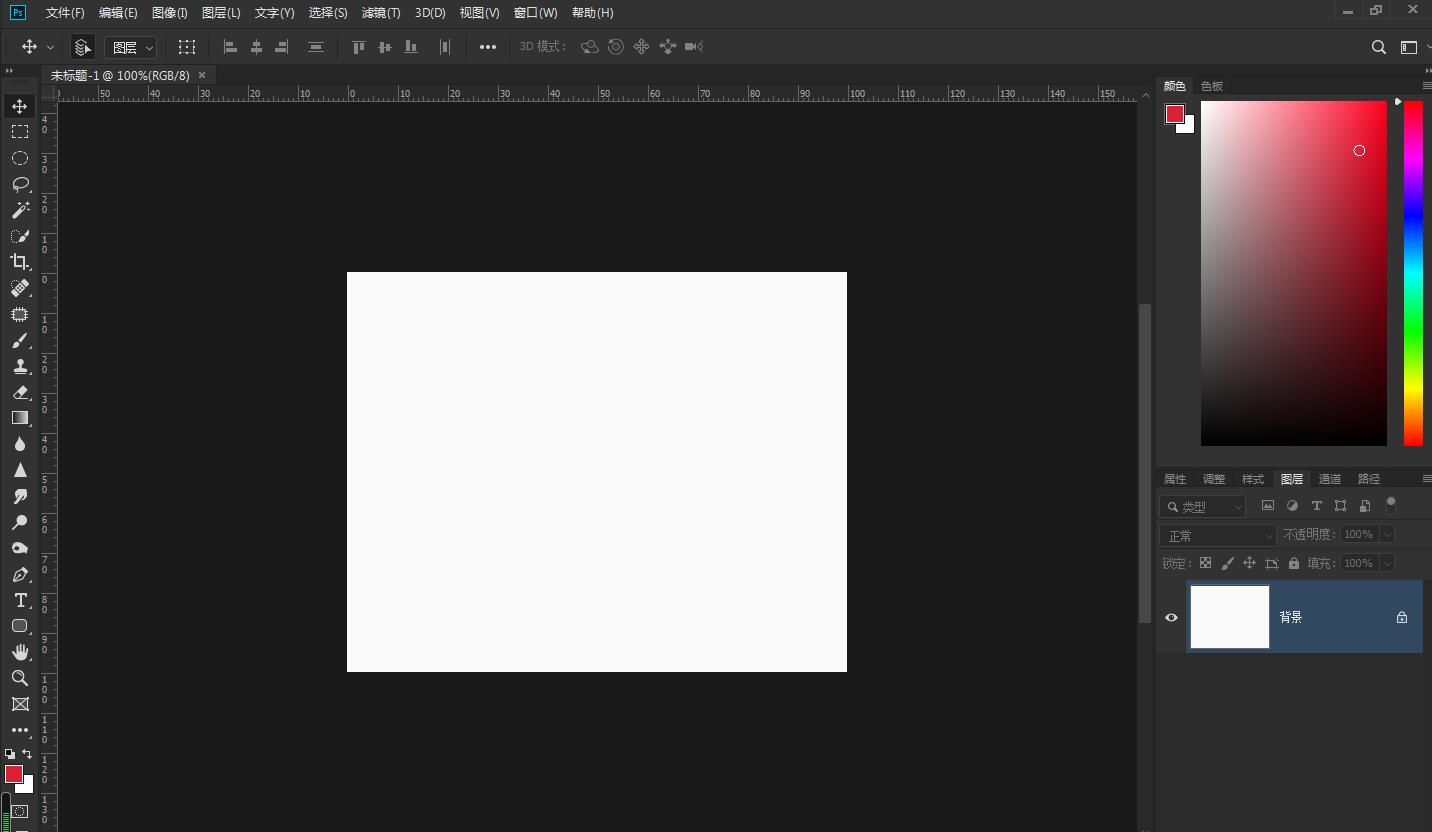Image resolution: width=1432 pixels, height=832 pixels.
Task: Select the Crop tool
Action: 20,262
